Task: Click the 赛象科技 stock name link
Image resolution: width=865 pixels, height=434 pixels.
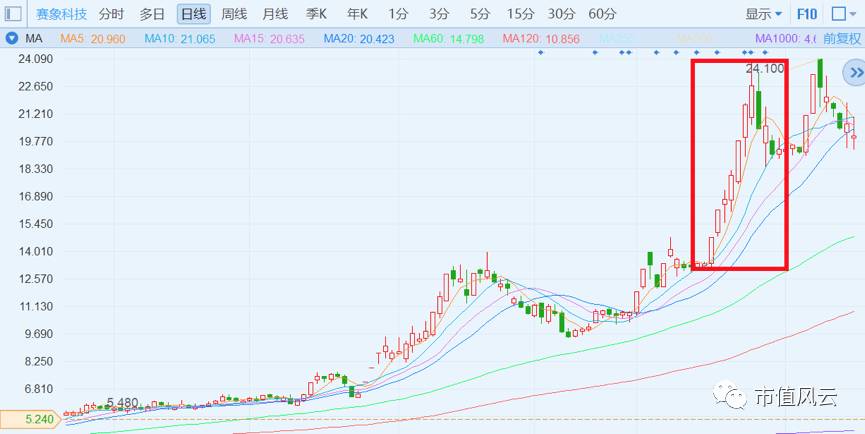Action: click(62, 14)
